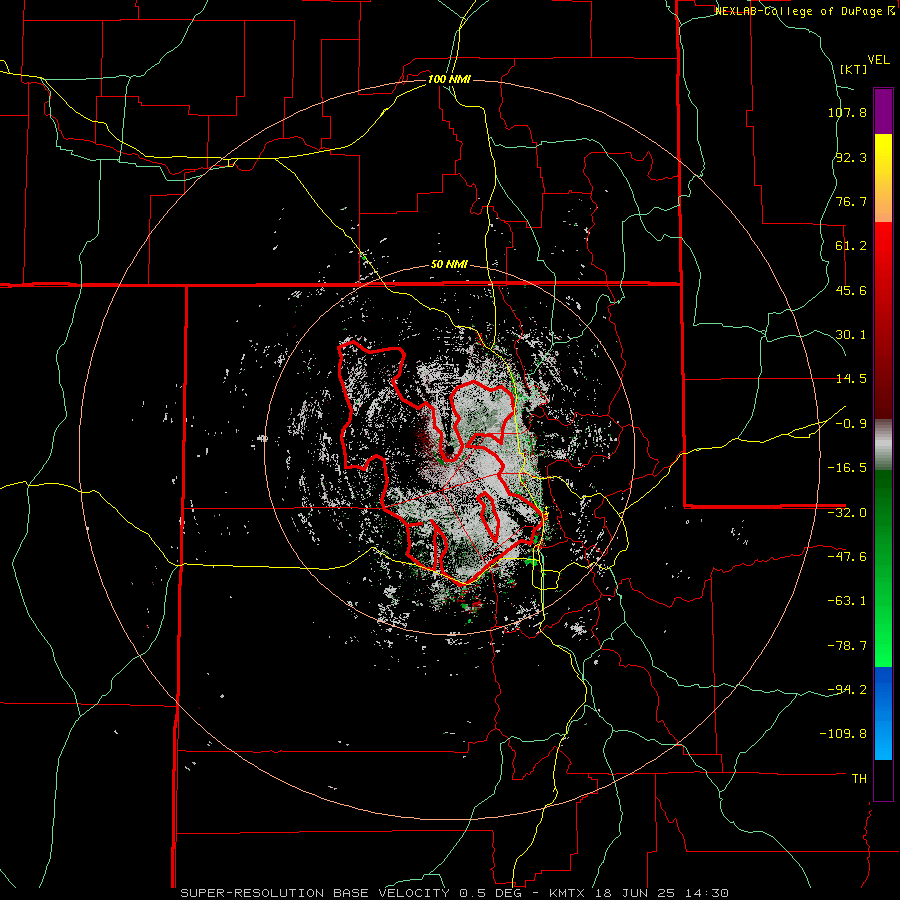Select the -109.8 legend value
Screen dimensions: 900x900
[844, 734]
